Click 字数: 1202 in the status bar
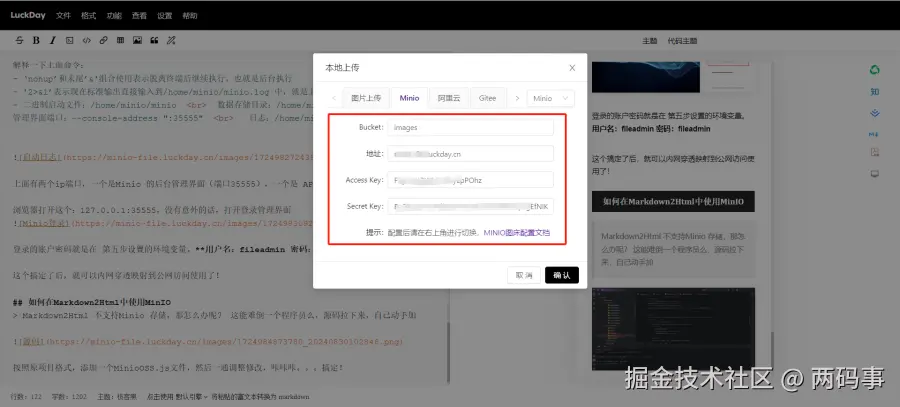 pos(68,397)
